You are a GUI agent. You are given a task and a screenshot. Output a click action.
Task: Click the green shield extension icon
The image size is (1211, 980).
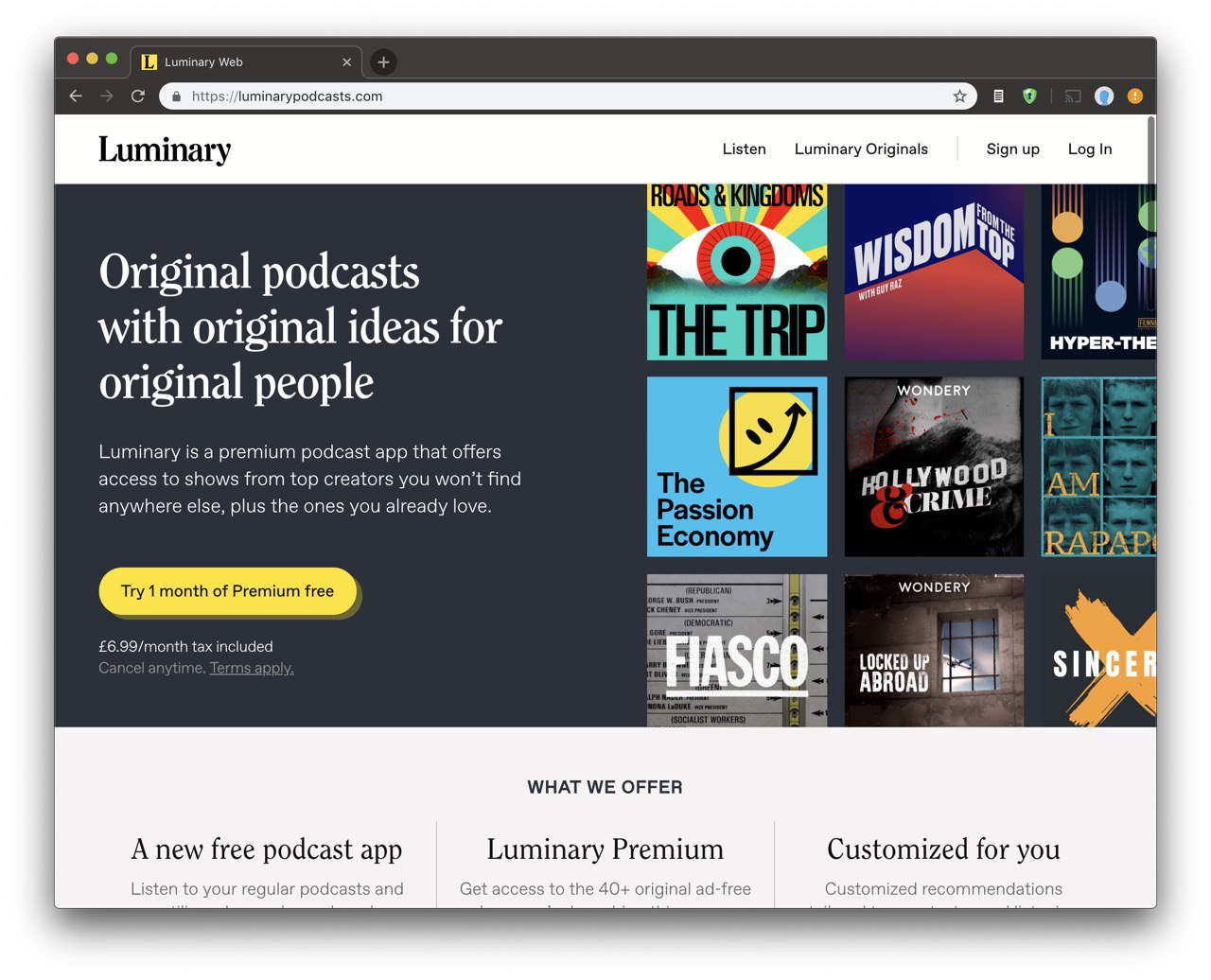click(x=1029, y=96)
